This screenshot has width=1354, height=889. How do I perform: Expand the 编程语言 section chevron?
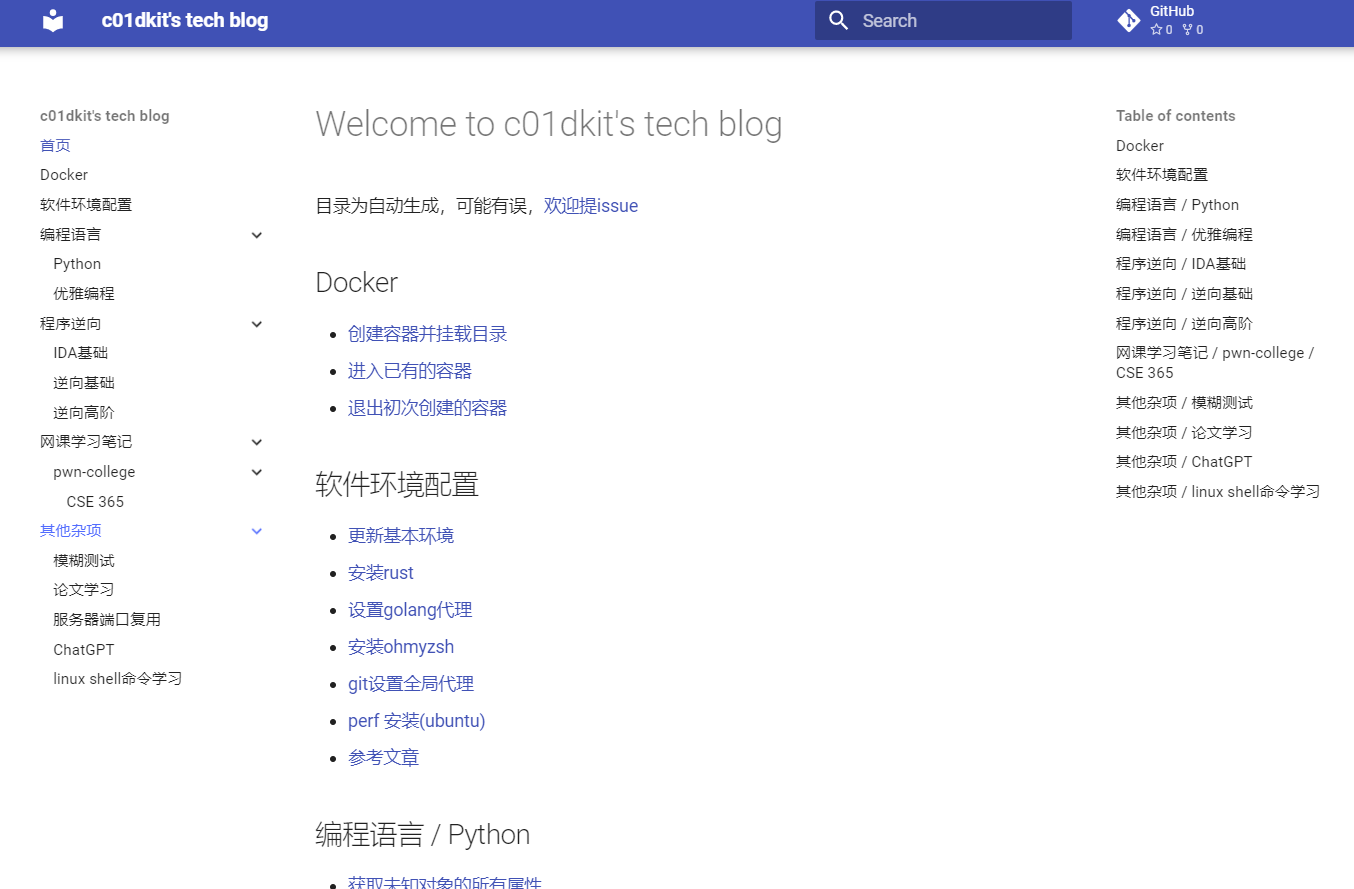click(x=257, y=234)
